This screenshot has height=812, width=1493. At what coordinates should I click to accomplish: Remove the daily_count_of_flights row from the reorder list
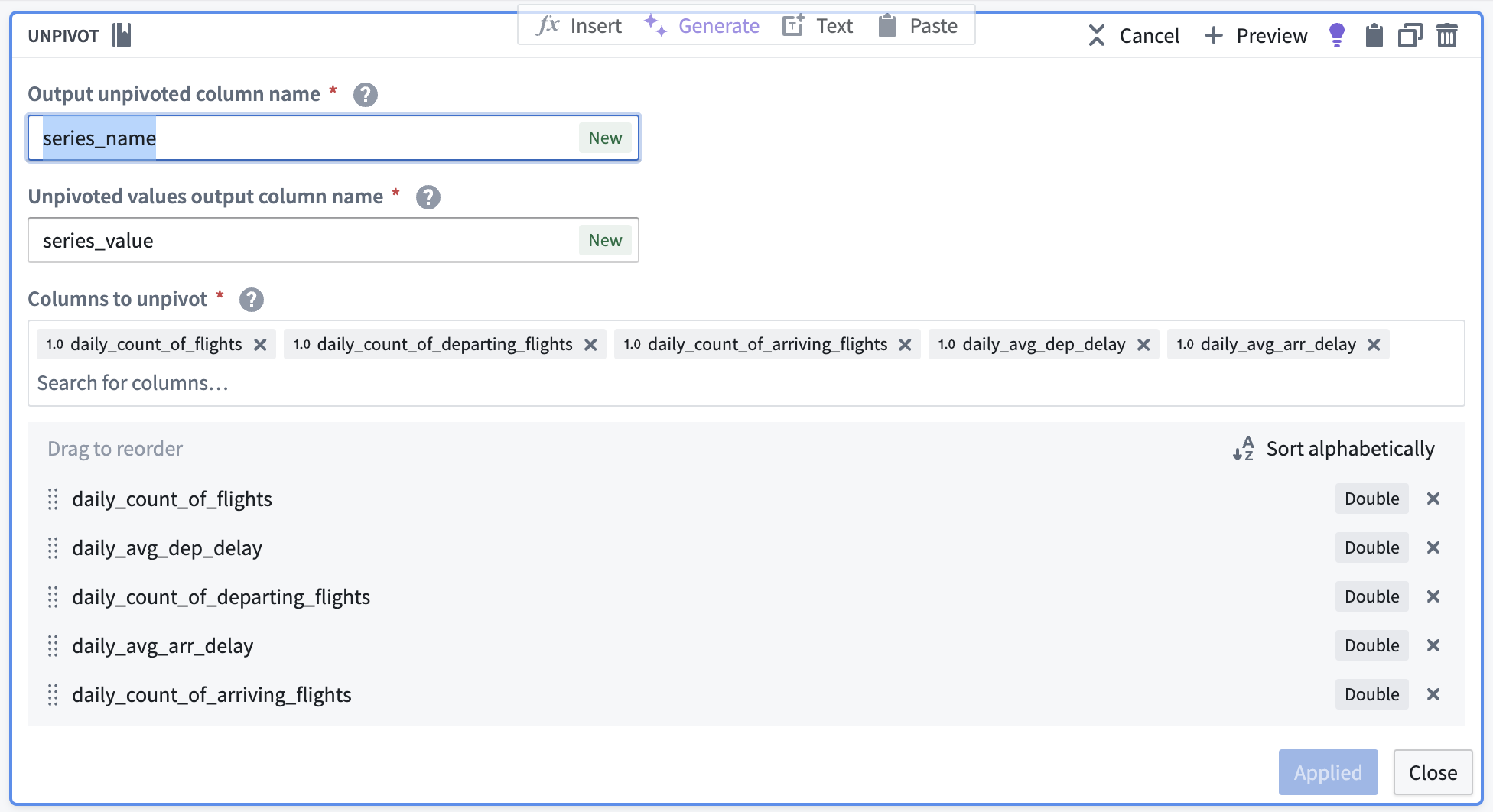point(1433,499)
